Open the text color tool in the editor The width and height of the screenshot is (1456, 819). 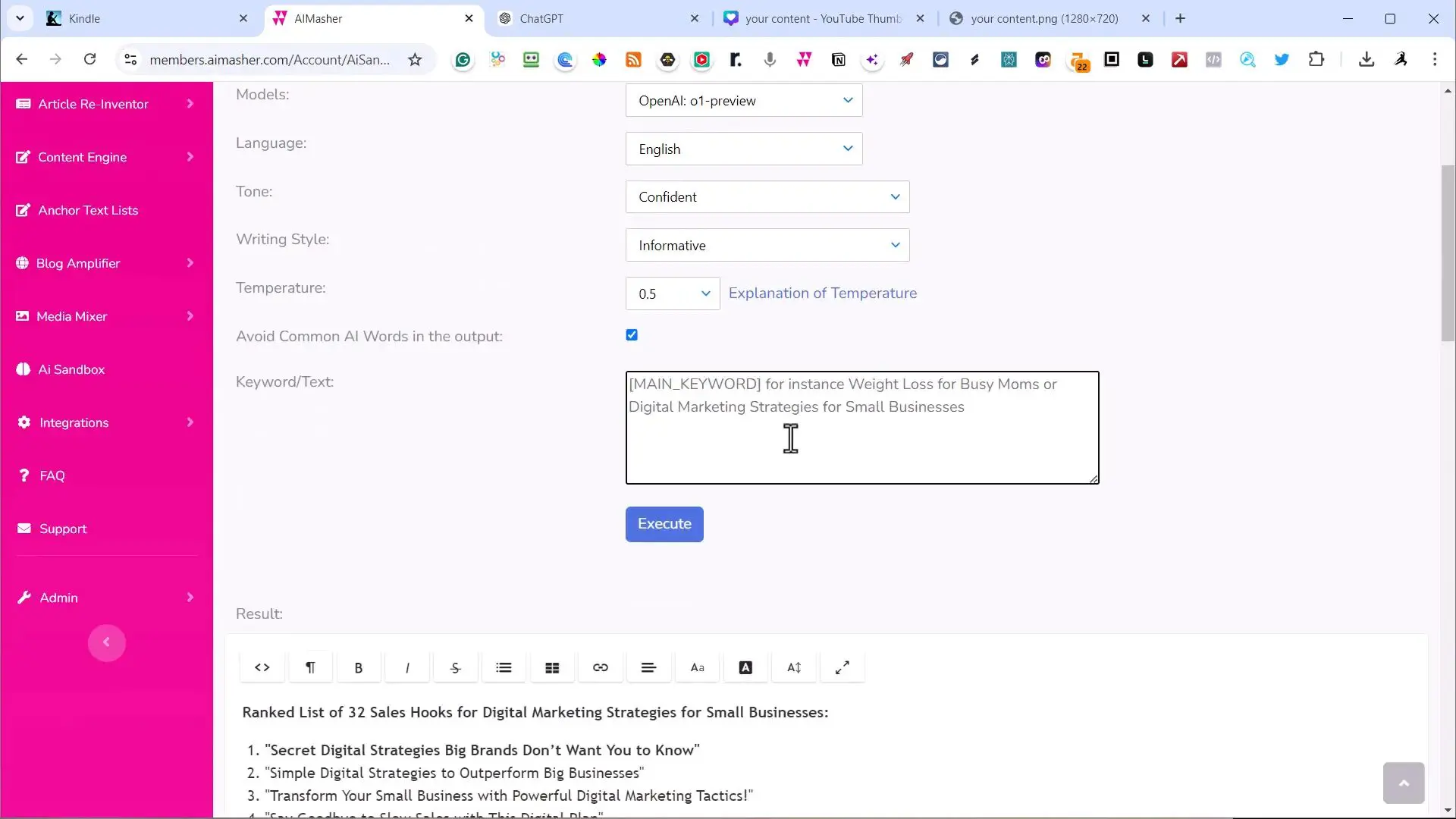point(745,667)
